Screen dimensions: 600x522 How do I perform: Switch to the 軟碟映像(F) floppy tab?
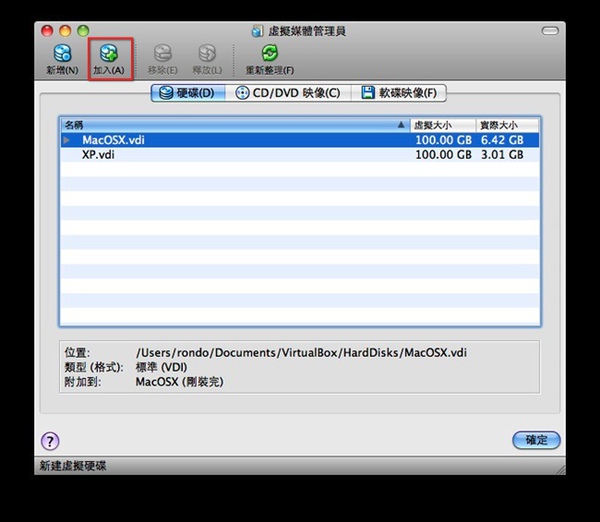click(399, 93)
